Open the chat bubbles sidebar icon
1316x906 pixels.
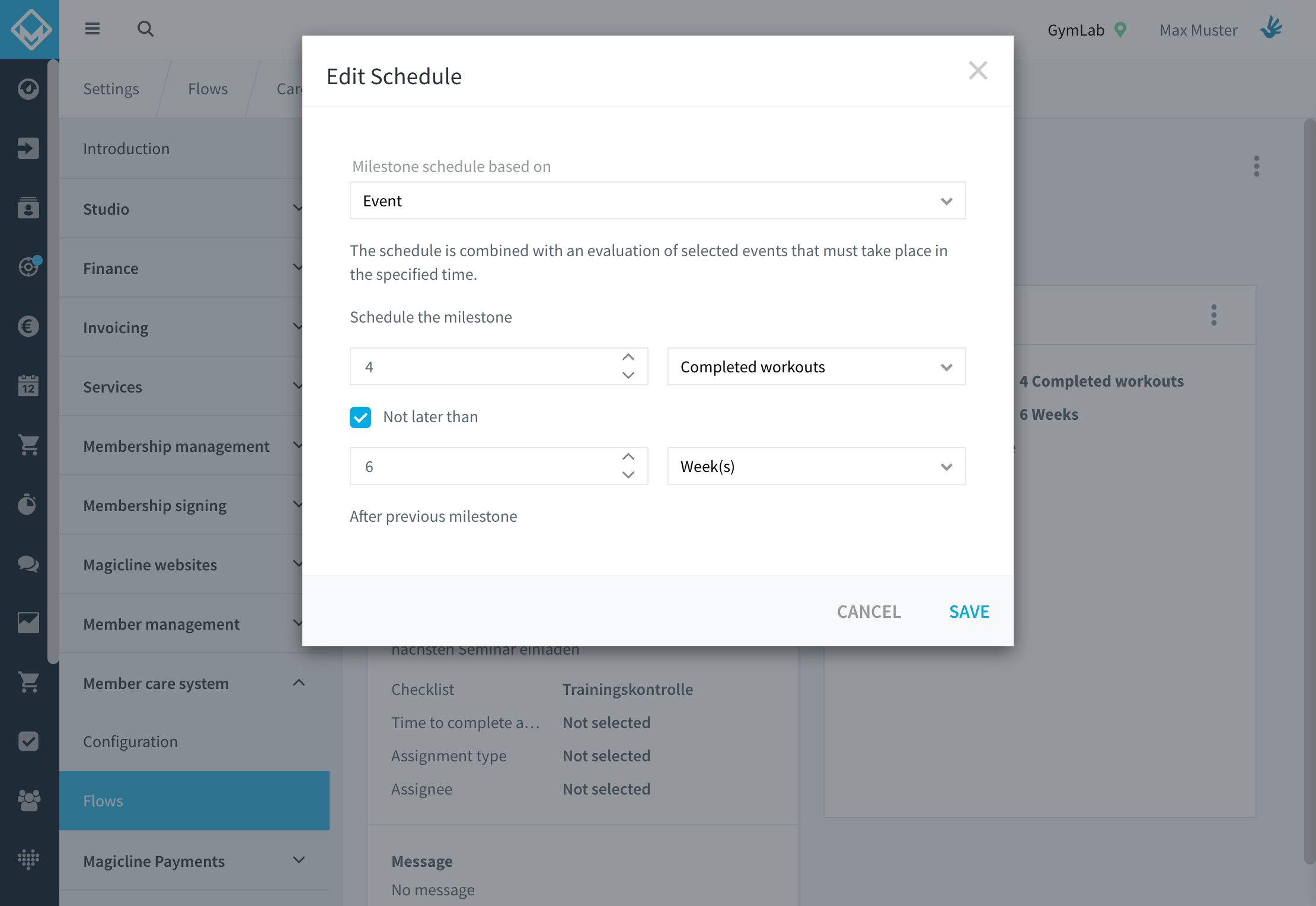(28, 563)
